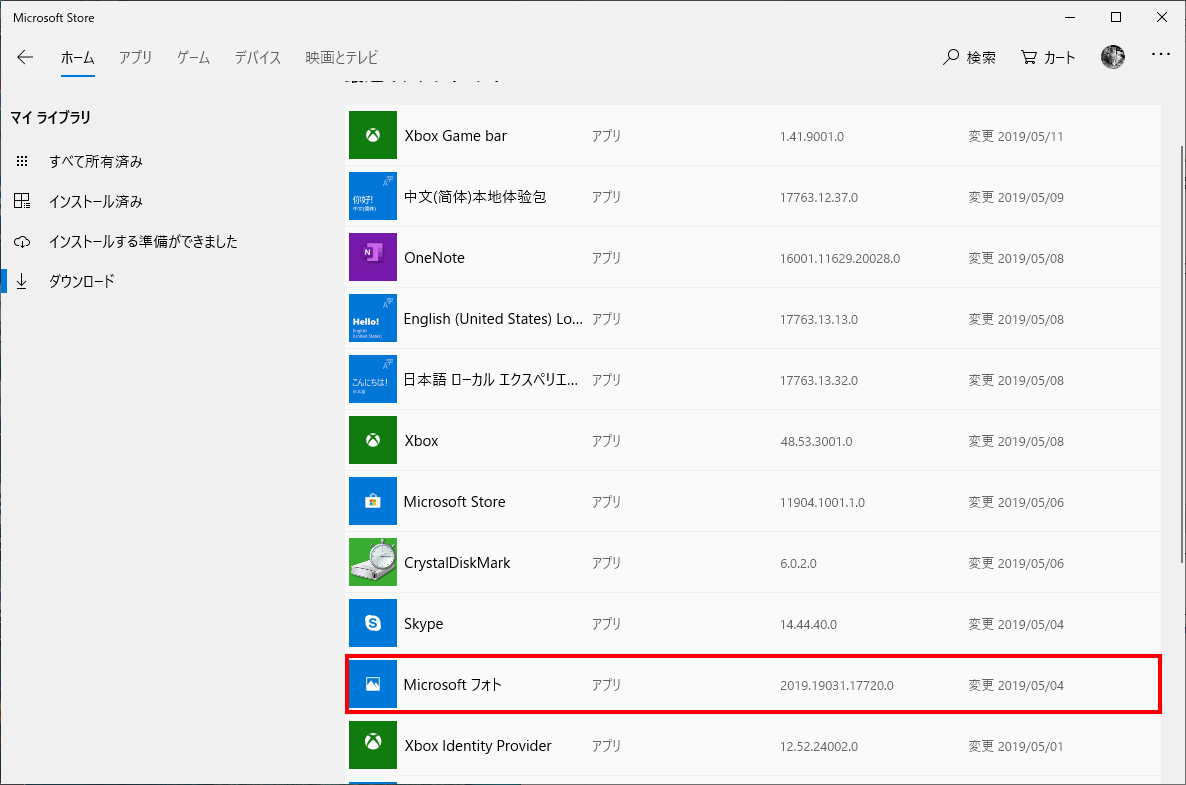Click the OneNote app icon
The width and height of the screenshot is (1186, 785).
(x=373, y=257)
